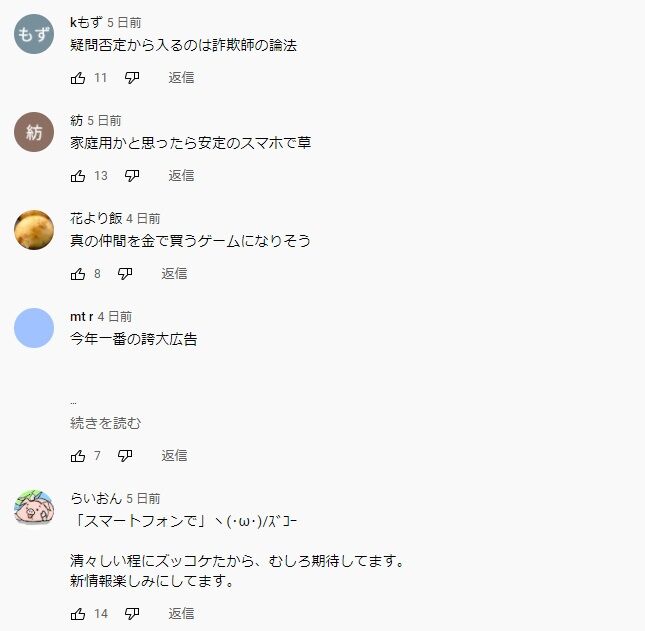Like らいおん's comment with 14 likes
The image size is (645, 631).
78,614
